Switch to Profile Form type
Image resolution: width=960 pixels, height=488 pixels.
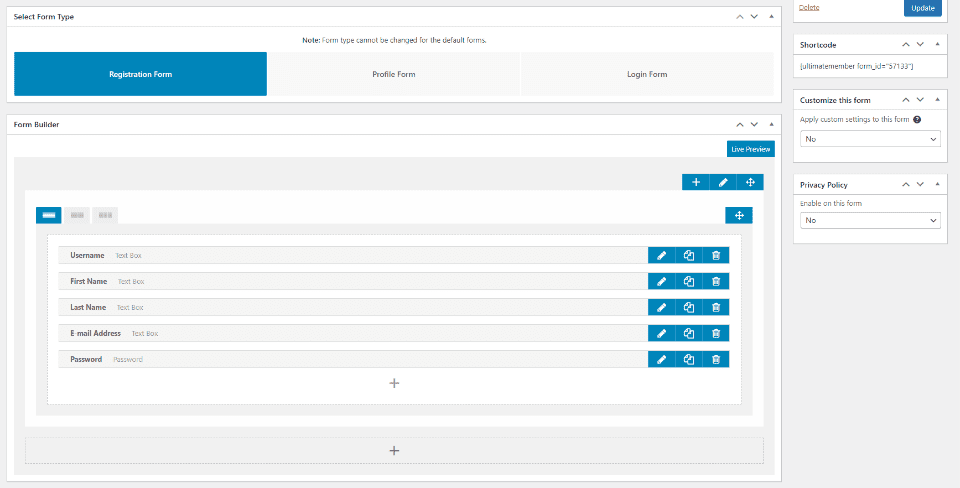click(x=394, y=74)
